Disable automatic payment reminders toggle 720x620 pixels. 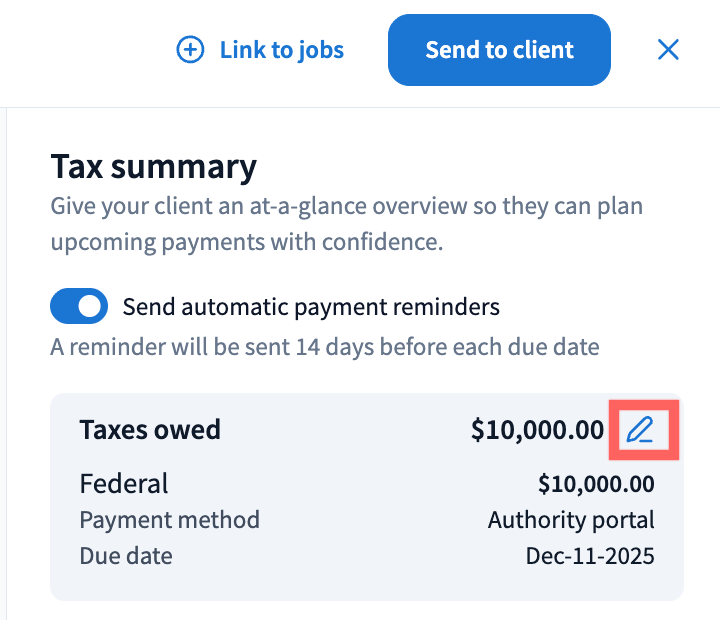tap(79, 307)
